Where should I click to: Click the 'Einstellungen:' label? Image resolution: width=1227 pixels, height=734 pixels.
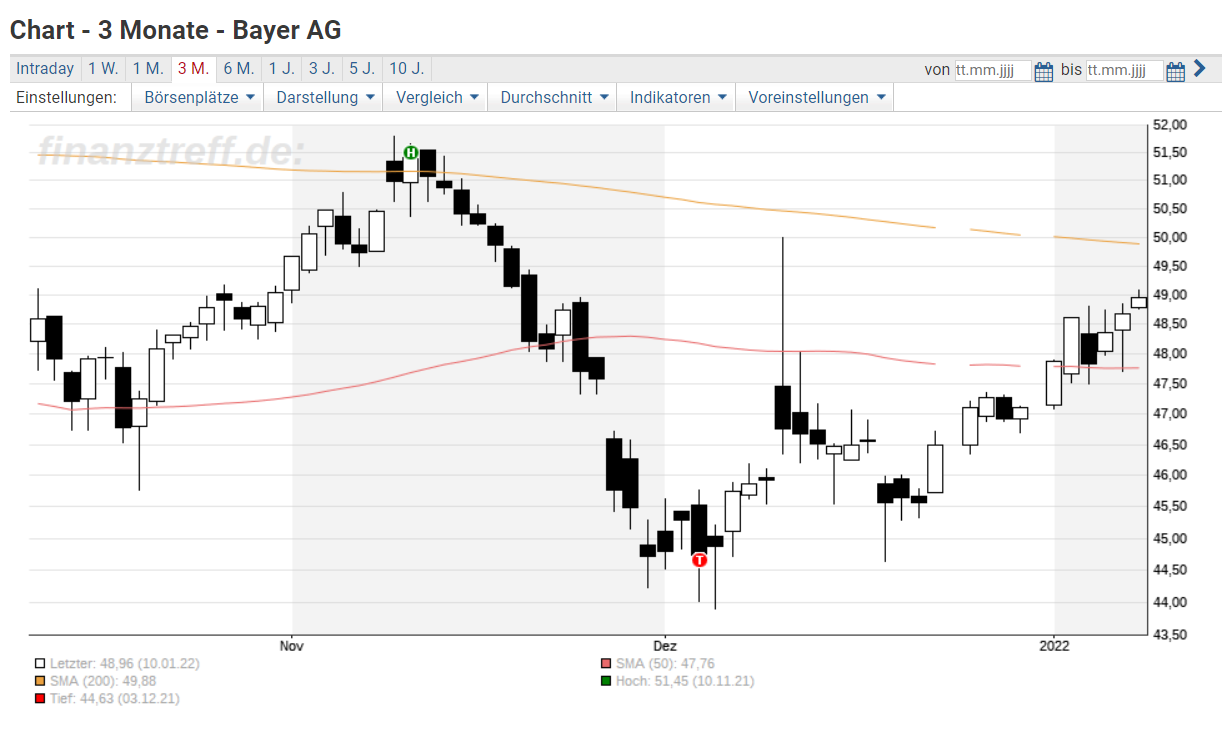pyautogui.click(x=67, y=98)
